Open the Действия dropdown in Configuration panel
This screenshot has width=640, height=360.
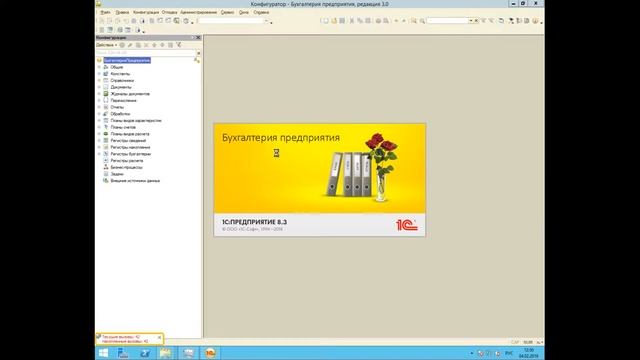(107, 45)
